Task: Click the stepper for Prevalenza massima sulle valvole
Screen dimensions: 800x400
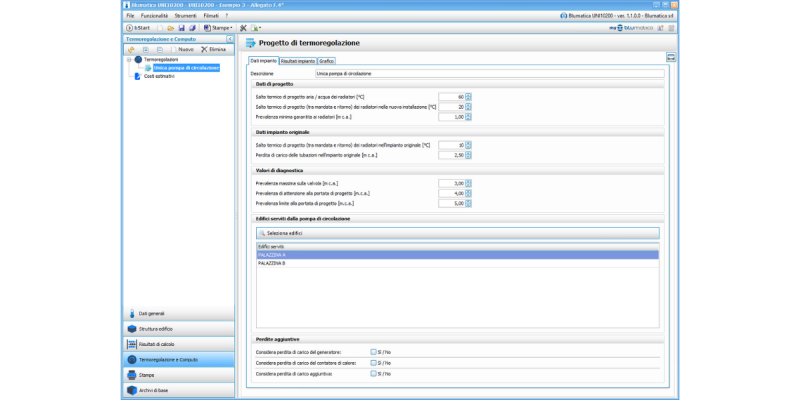Action: click(x=468, y=183)
